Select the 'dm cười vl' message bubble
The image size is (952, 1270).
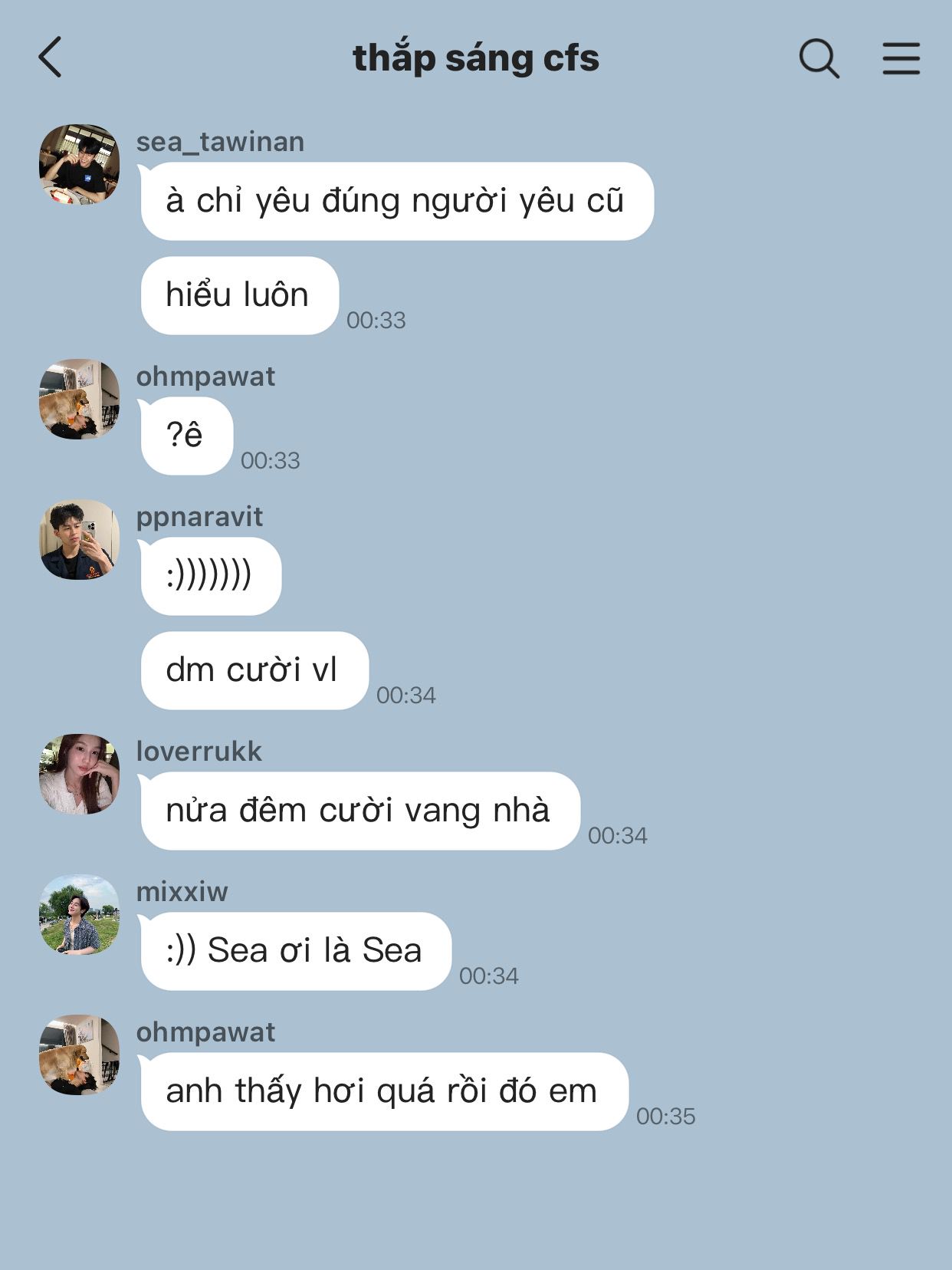pos(254,670)
